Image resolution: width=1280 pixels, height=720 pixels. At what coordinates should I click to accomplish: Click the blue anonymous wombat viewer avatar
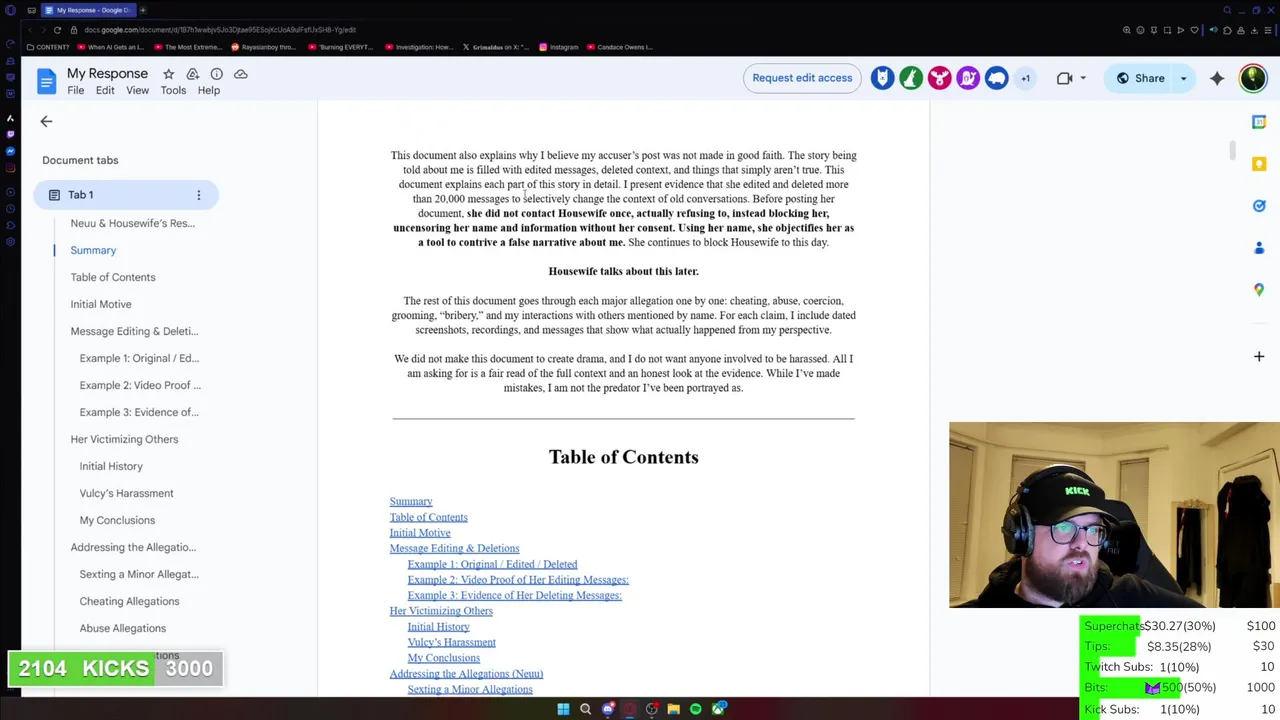click(996, 78)
